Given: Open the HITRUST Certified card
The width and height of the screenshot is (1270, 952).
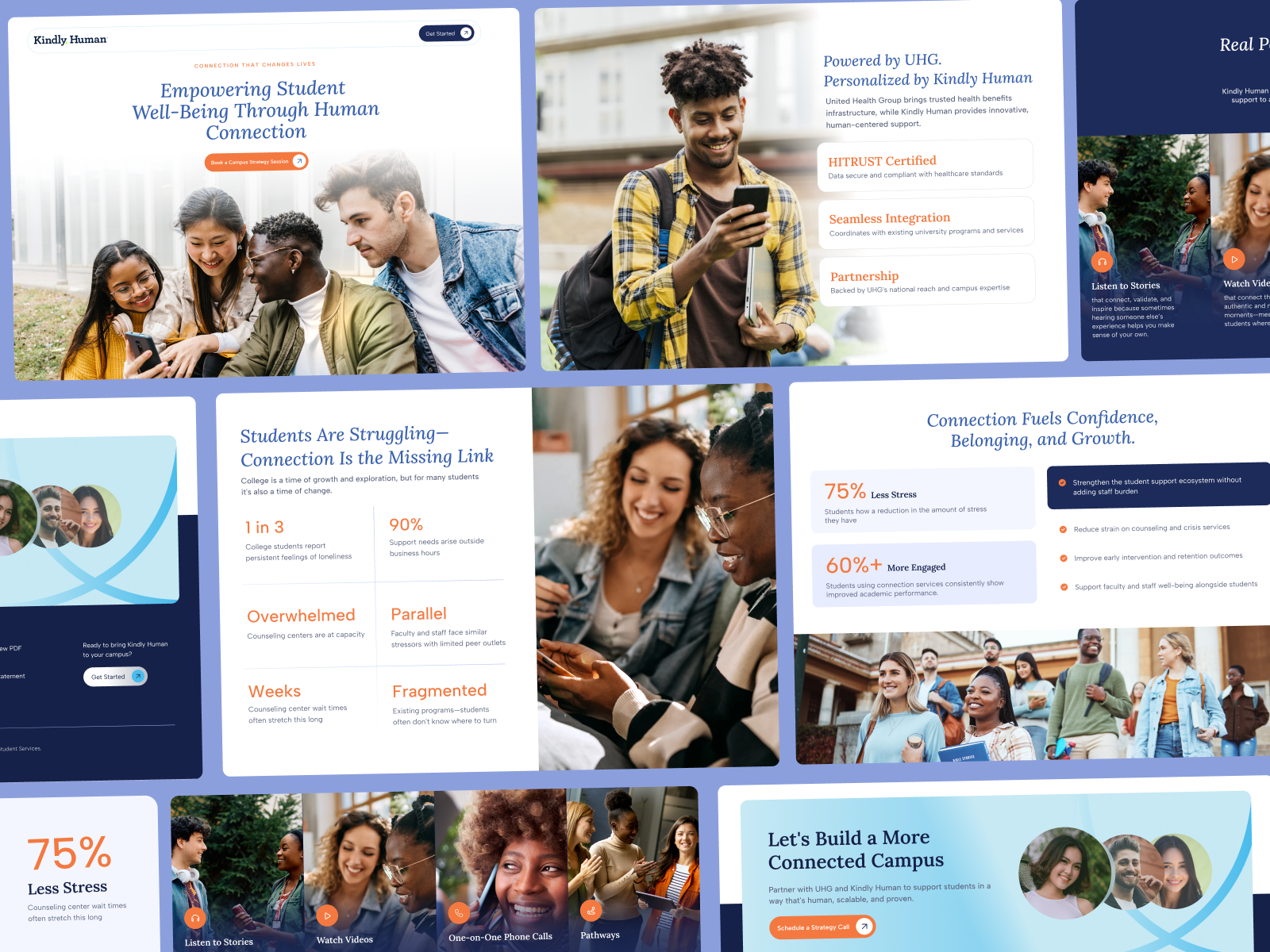Looking at the screenshot, I should click(926, 166).
